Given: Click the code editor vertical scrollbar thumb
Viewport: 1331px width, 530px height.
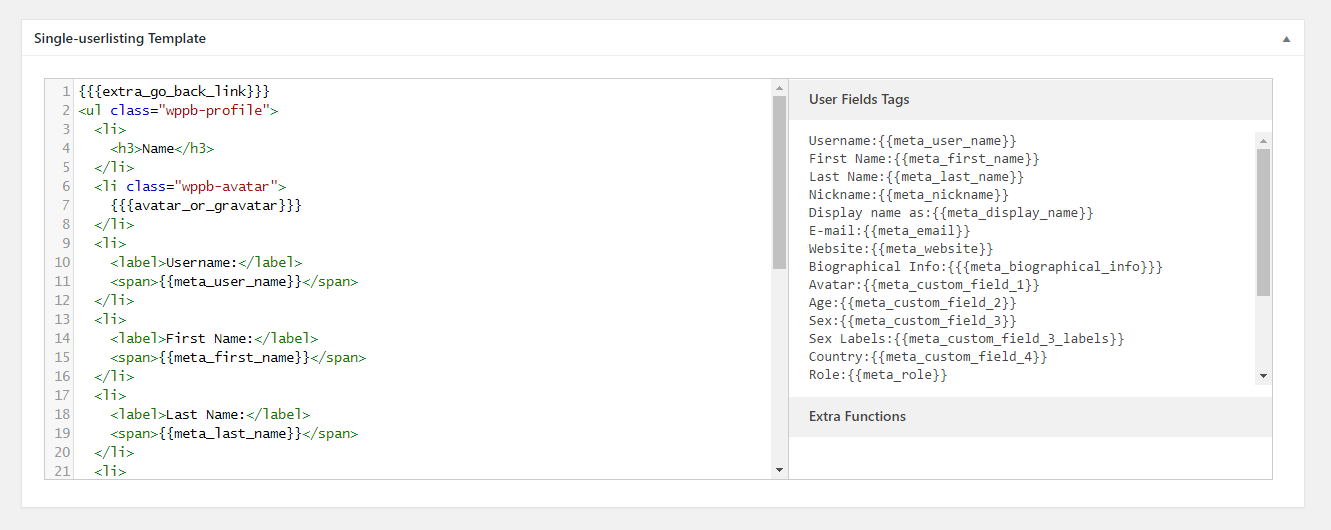Looking at the screenshot, I should [x=780, y=183].
